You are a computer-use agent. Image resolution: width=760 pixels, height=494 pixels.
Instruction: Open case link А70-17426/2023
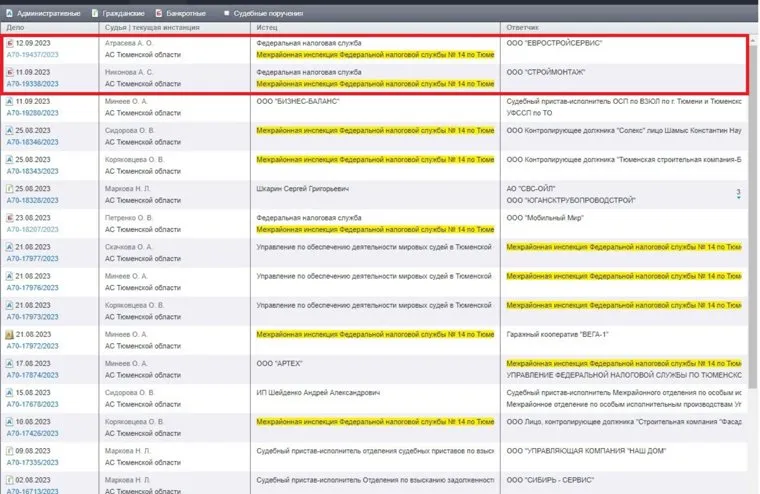(x=33, y=433)
